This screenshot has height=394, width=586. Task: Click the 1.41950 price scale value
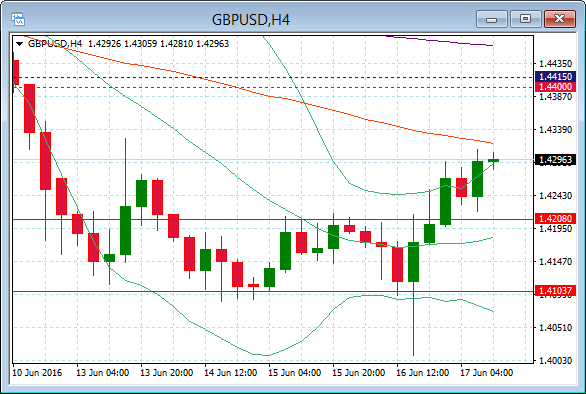(555, 228)
